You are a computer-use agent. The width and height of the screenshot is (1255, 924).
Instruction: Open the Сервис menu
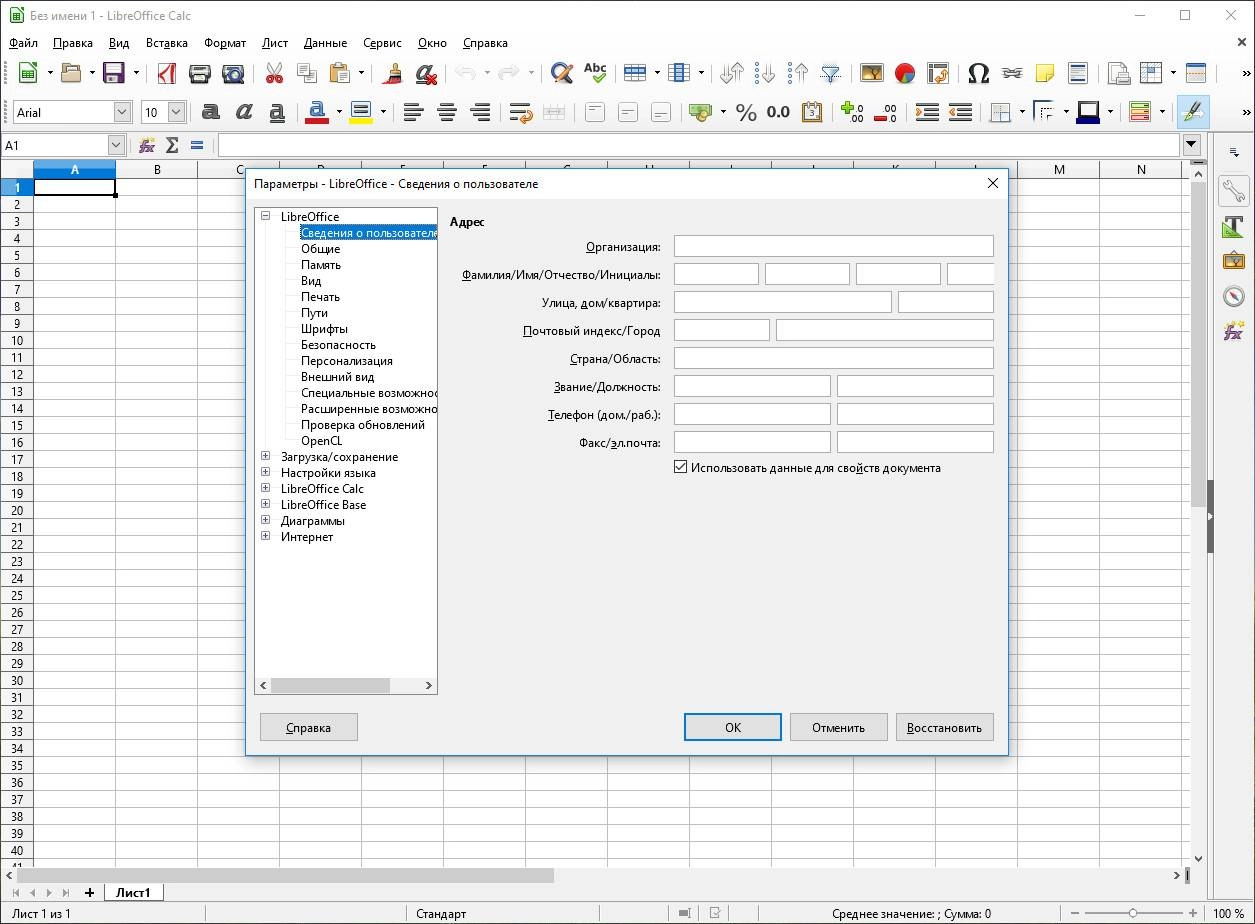tap(382, 43)
